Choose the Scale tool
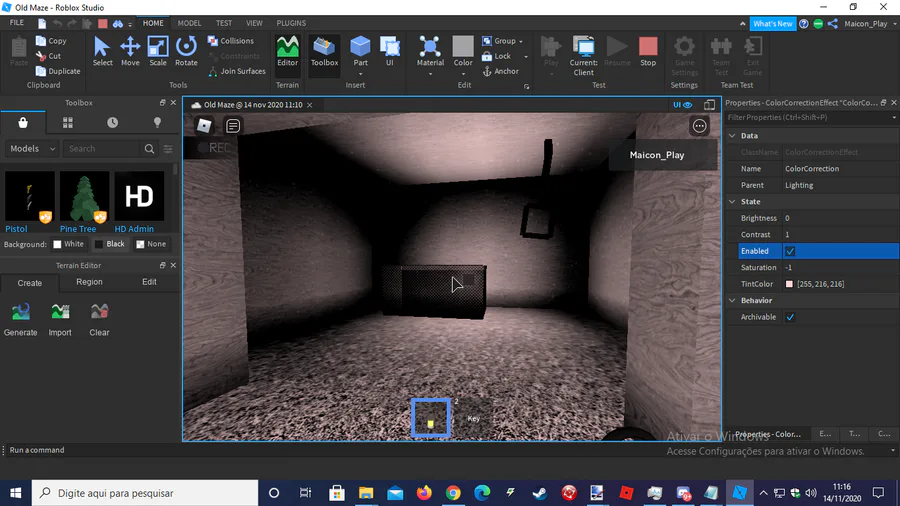Image resolution: width=900 pixels, height=506 pixels. (158, 51)
